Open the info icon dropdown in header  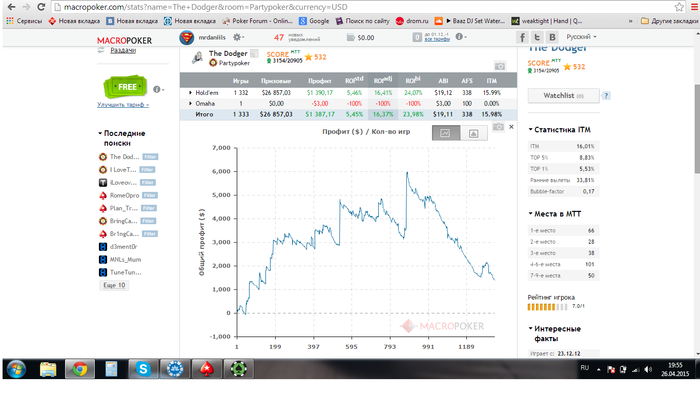(460, 37)
